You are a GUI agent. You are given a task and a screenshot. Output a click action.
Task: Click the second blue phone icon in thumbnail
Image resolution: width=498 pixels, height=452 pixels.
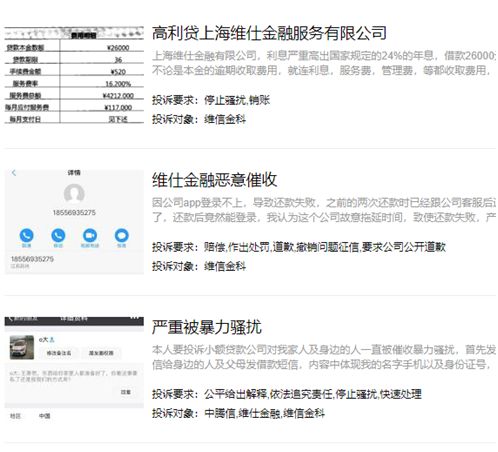point(58,235)
